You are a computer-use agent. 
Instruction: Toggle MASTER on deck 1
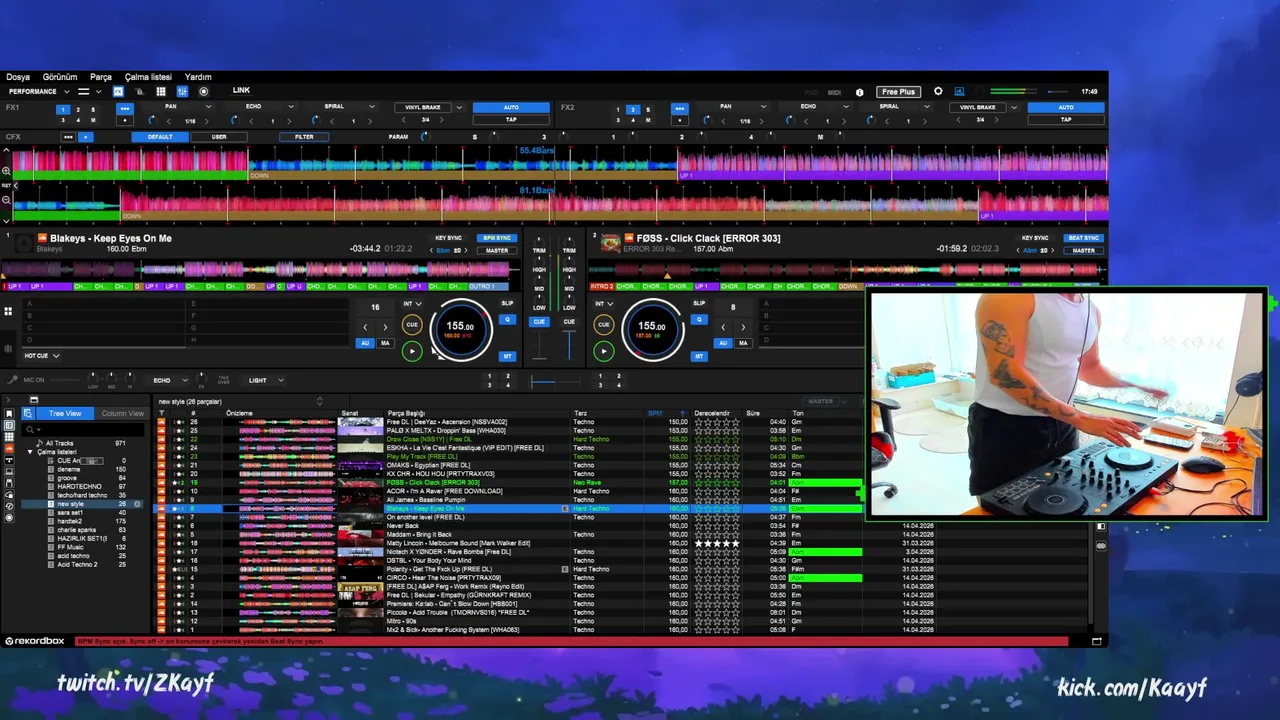coord(496,250)
